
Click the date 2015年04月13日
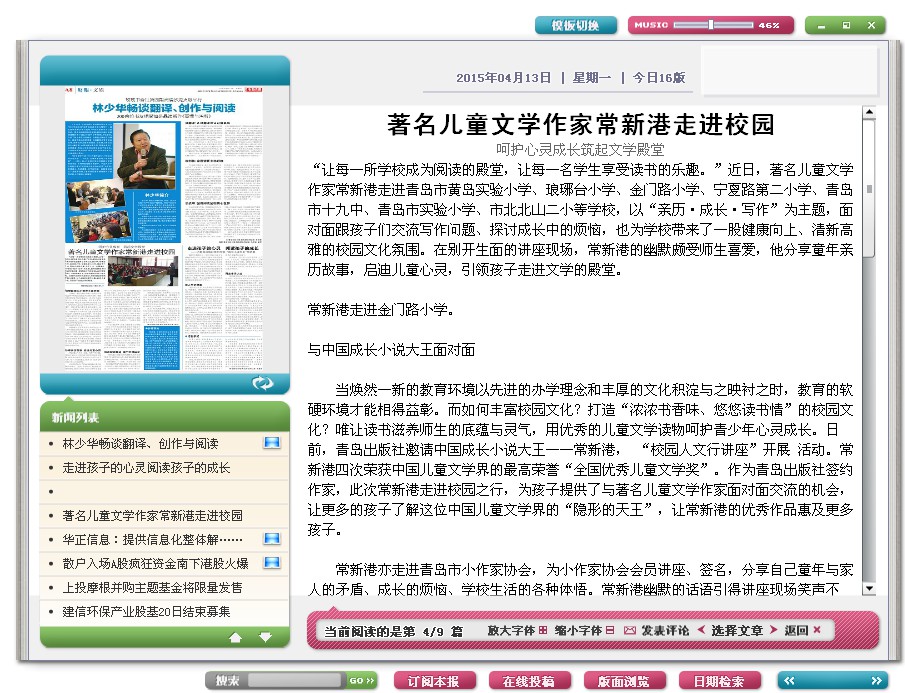(x=503, y=77)
